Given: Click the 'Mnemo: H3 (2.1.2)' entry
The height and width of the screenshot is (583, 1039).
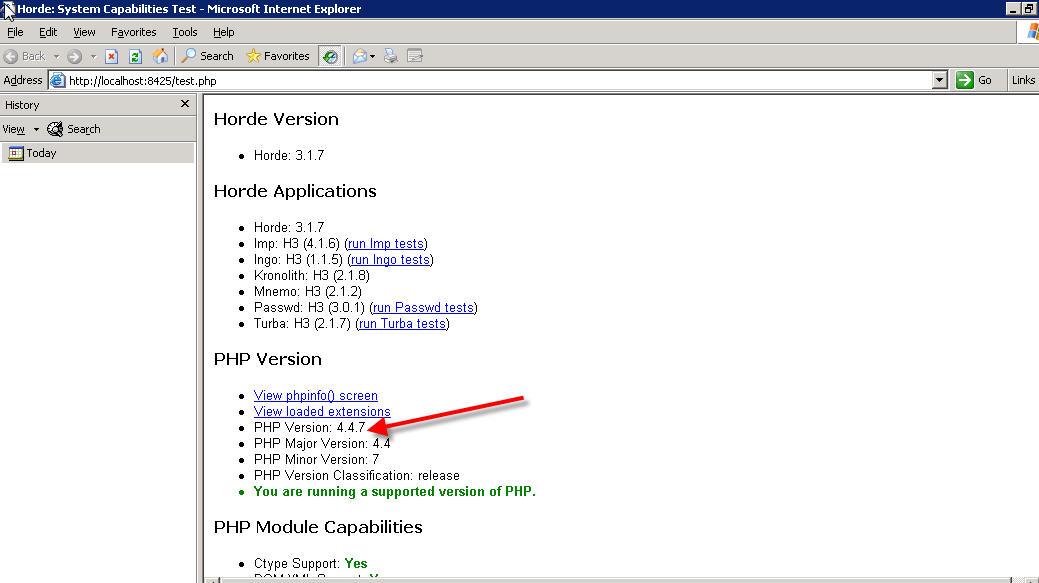Looking at the screenshot, I should [307, 292].
